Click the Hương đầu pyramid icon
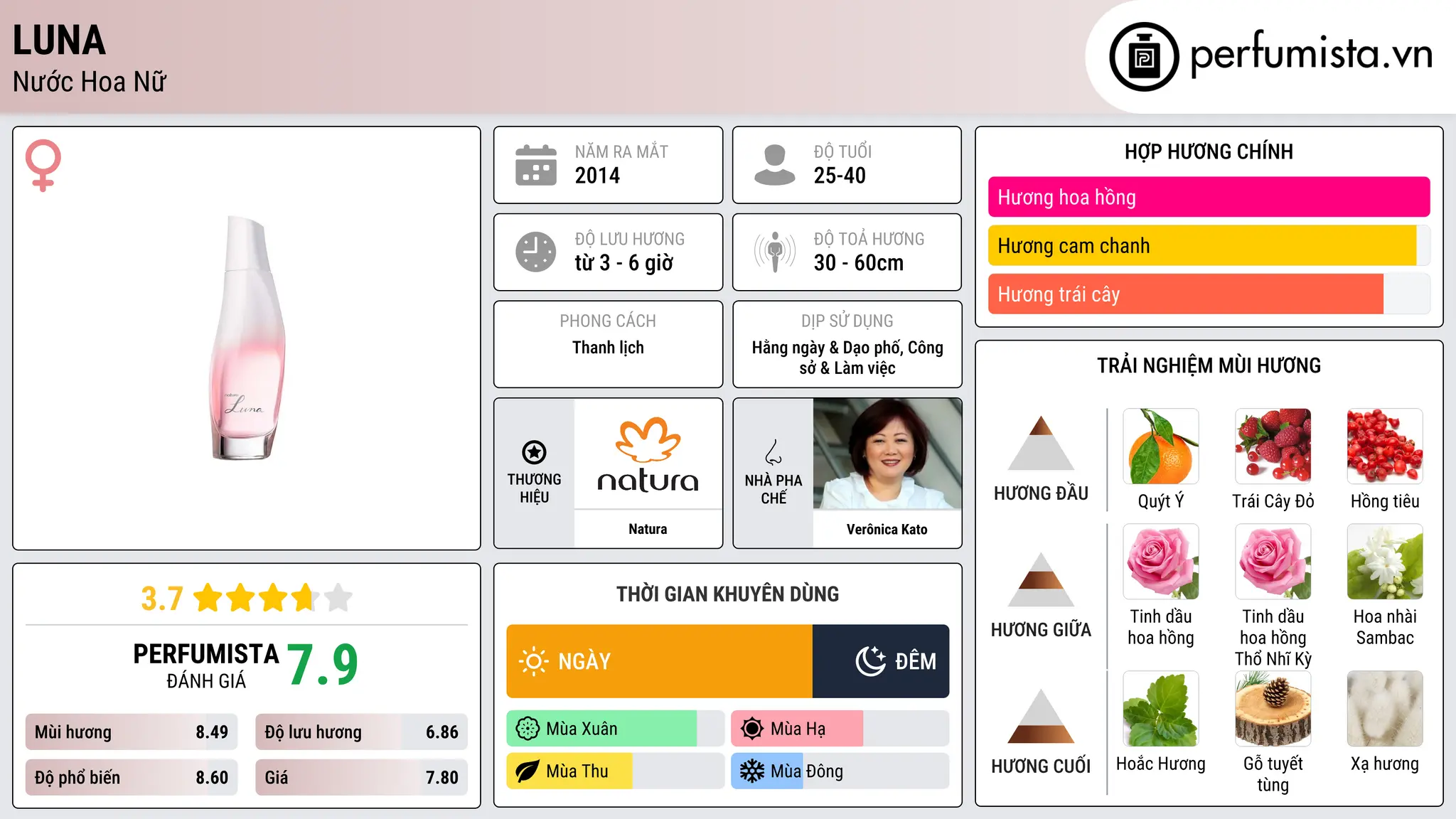1456x819 pixels. (x=1041, y=443)
